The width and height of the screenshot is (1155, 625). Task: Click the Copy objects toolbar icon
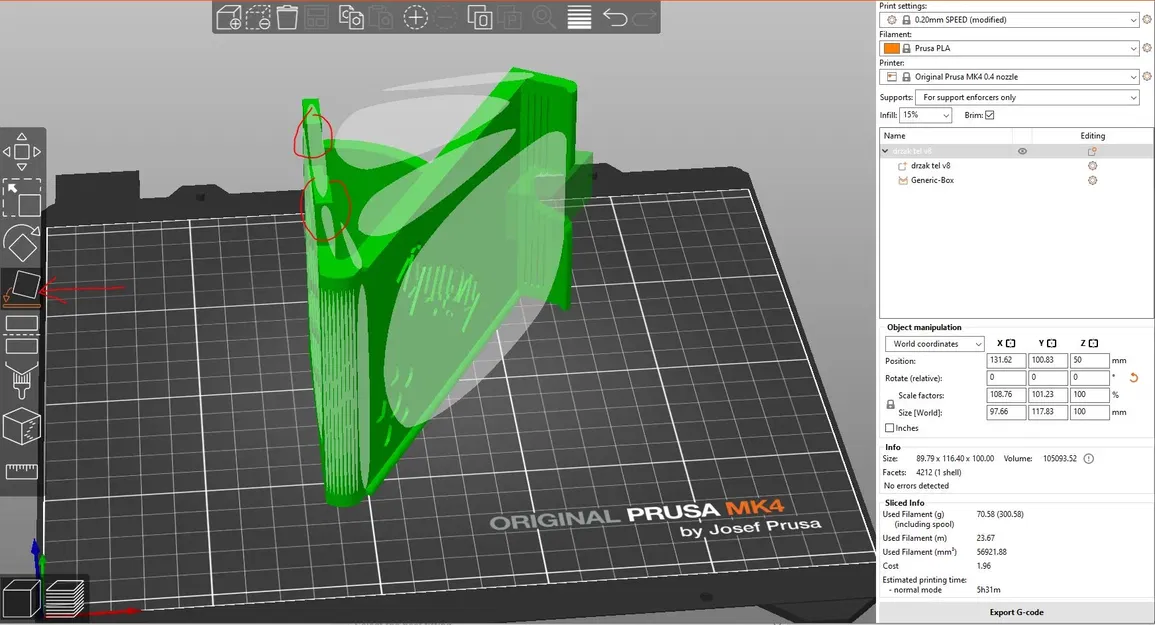click(351, 17)
